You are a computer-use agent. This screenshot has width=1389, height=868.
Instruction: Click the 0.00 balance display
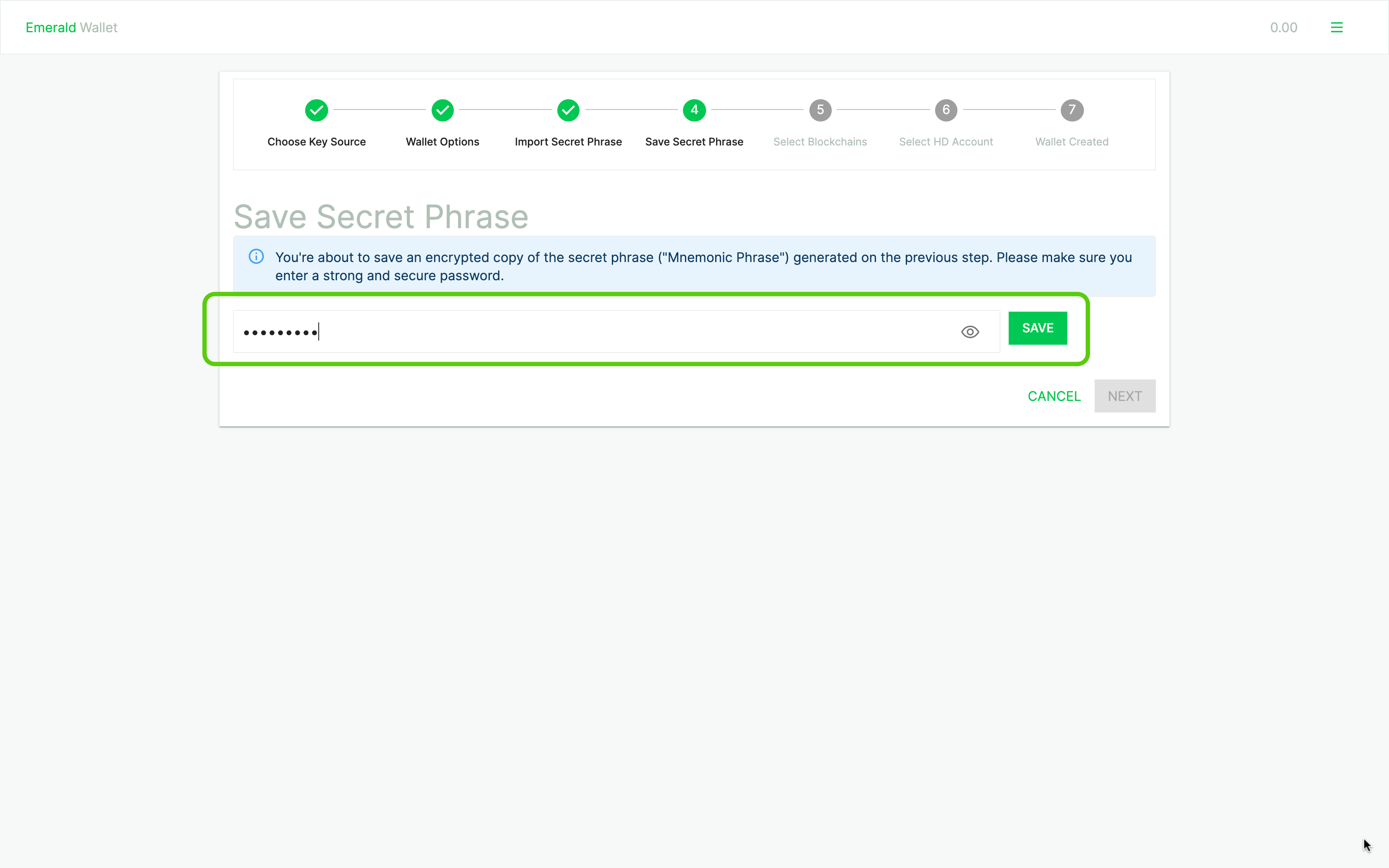pyautogui.click(x=1284, y=28)
